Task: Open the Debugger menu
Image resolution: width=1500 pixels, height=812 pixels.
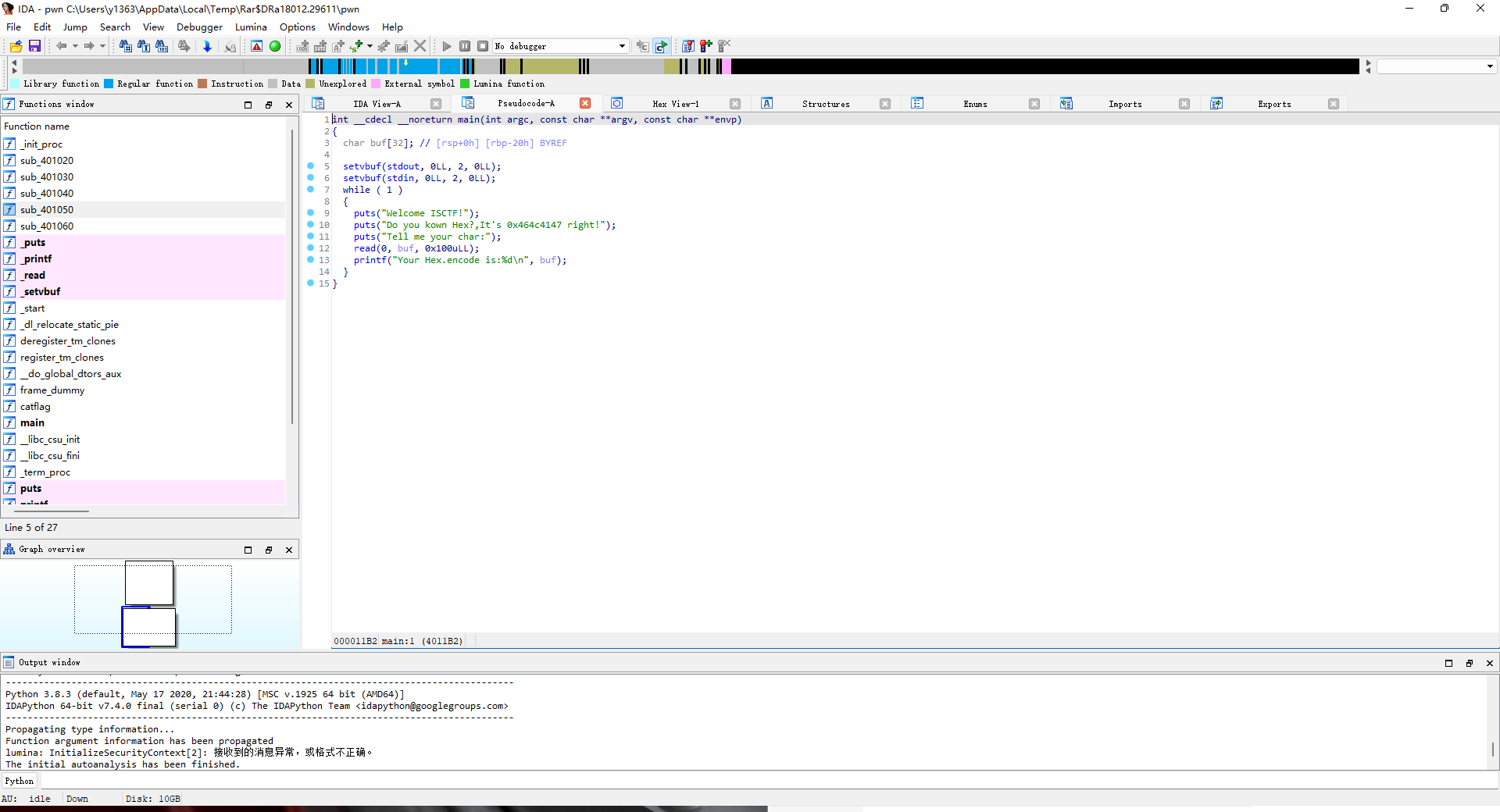Action: point(199,27)
